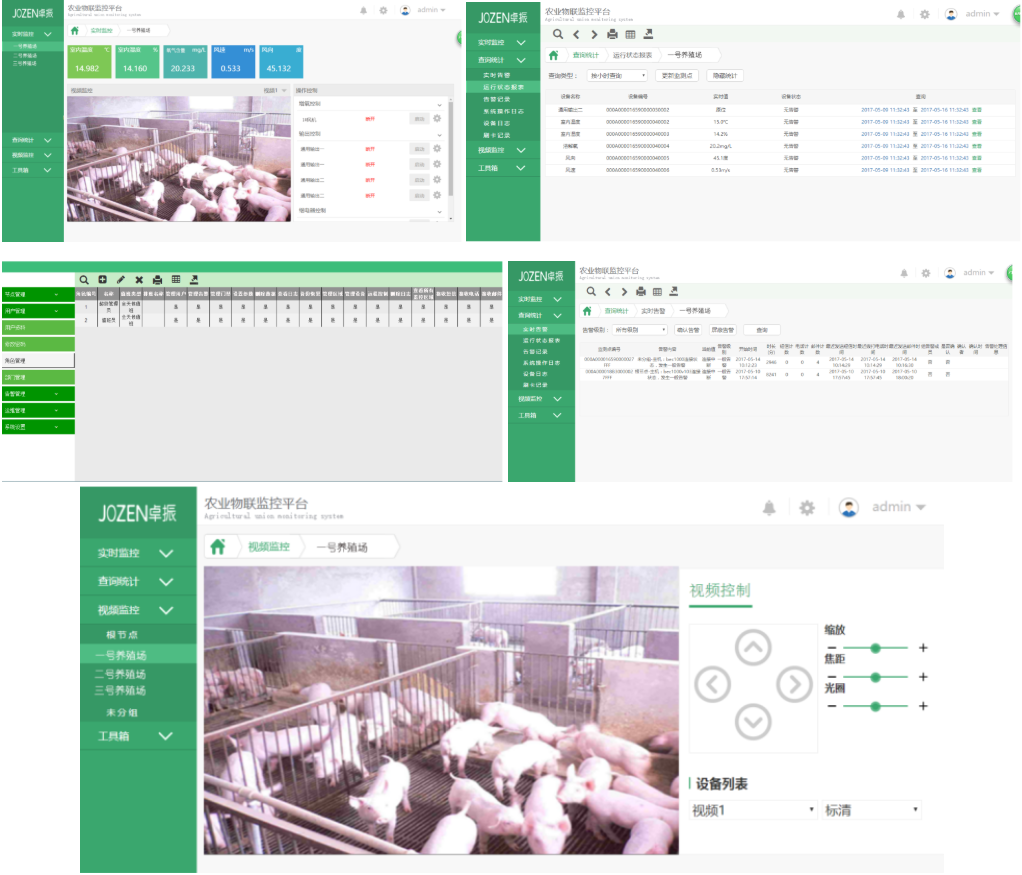
Task: Click the pencil edit icon in the table toolbar
Action: [121, 280]
